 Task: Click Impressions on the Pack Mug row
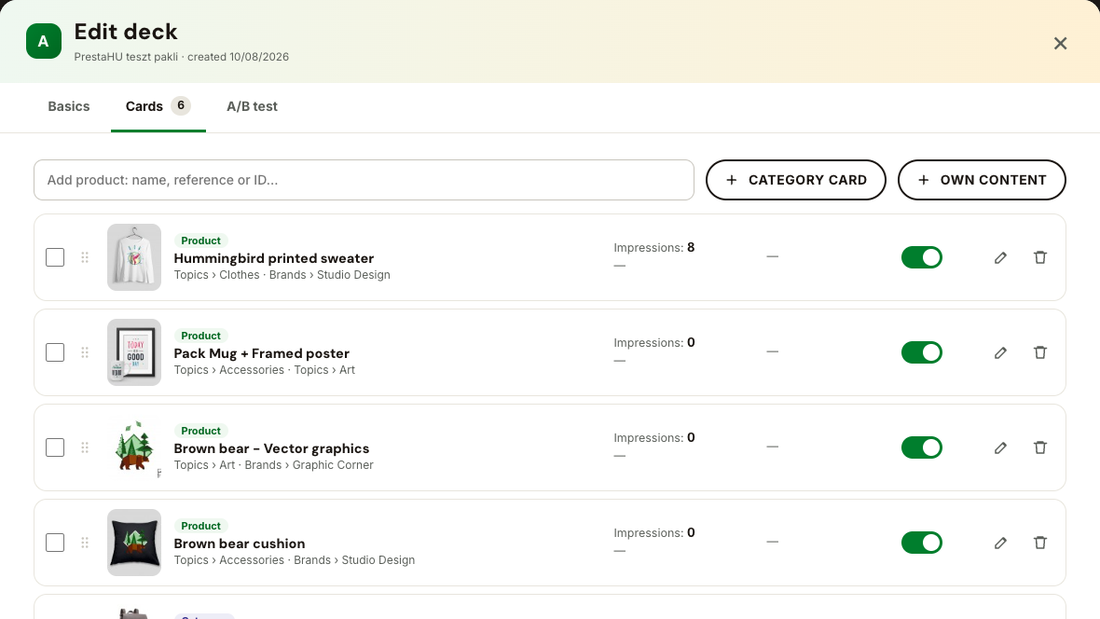click(x=655, y=342)
